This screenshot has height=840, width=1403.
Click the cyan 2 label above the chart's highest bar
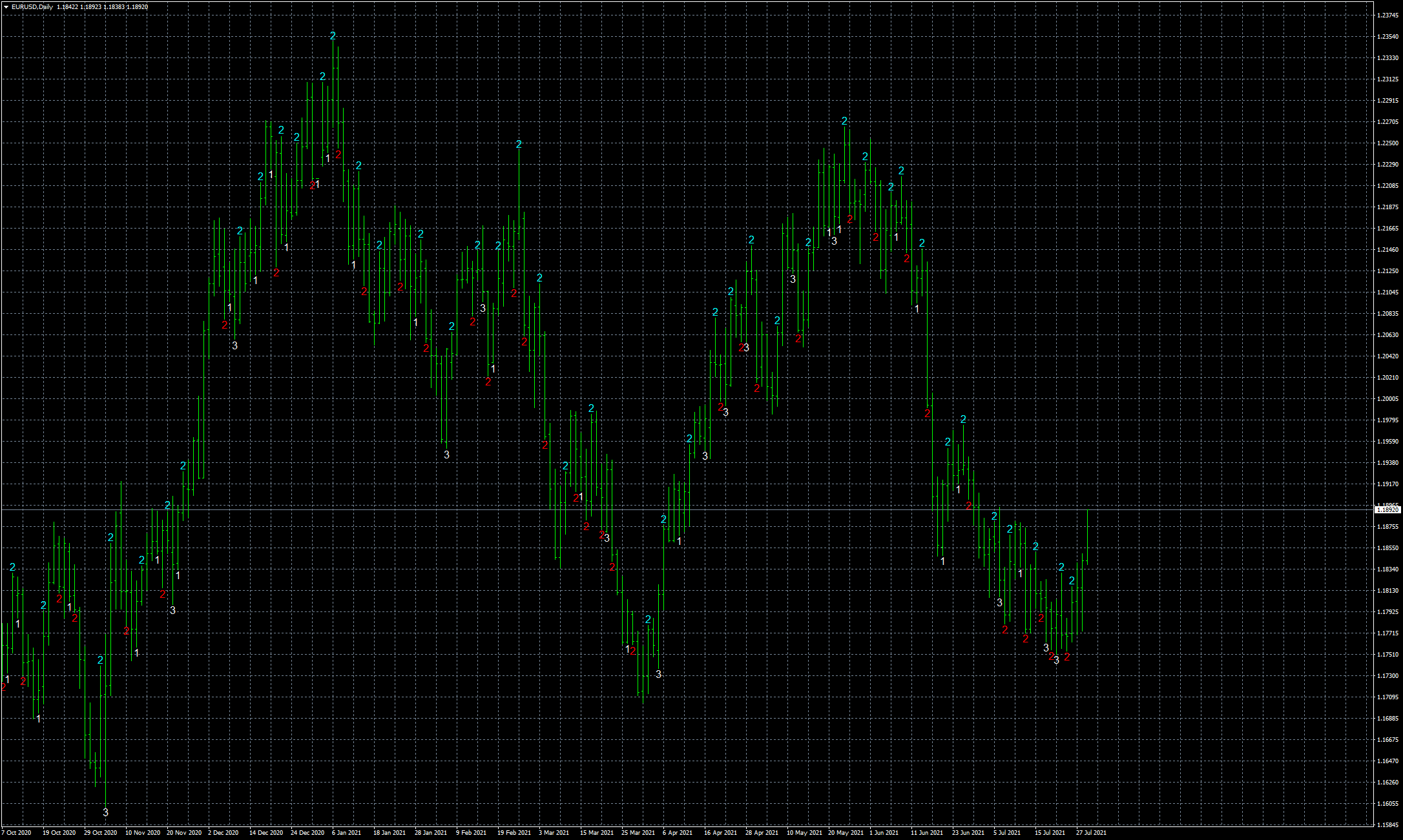pyautogui.click(x=333, y=36)
